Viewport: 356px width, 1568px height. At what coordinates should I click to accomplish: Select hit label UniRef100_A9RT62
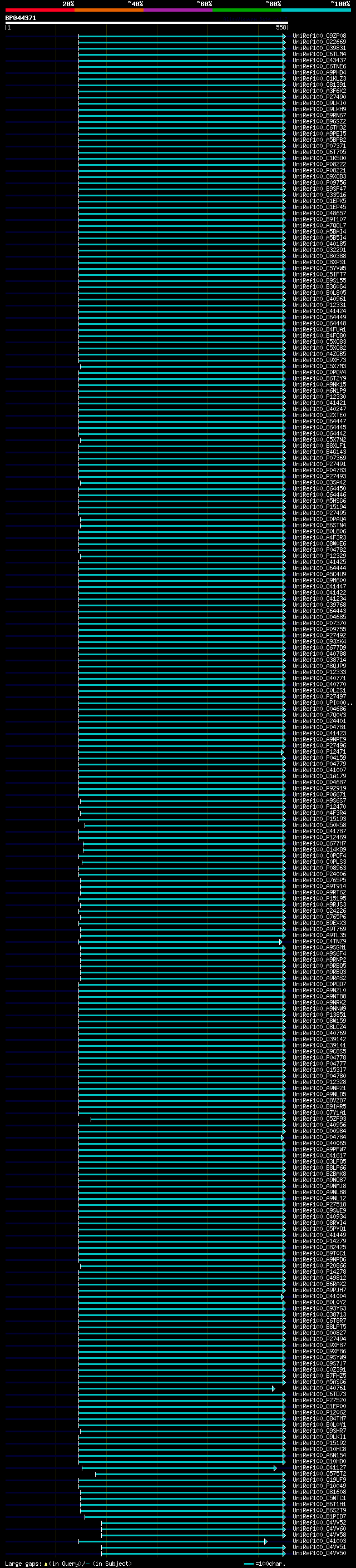(319, 892)
